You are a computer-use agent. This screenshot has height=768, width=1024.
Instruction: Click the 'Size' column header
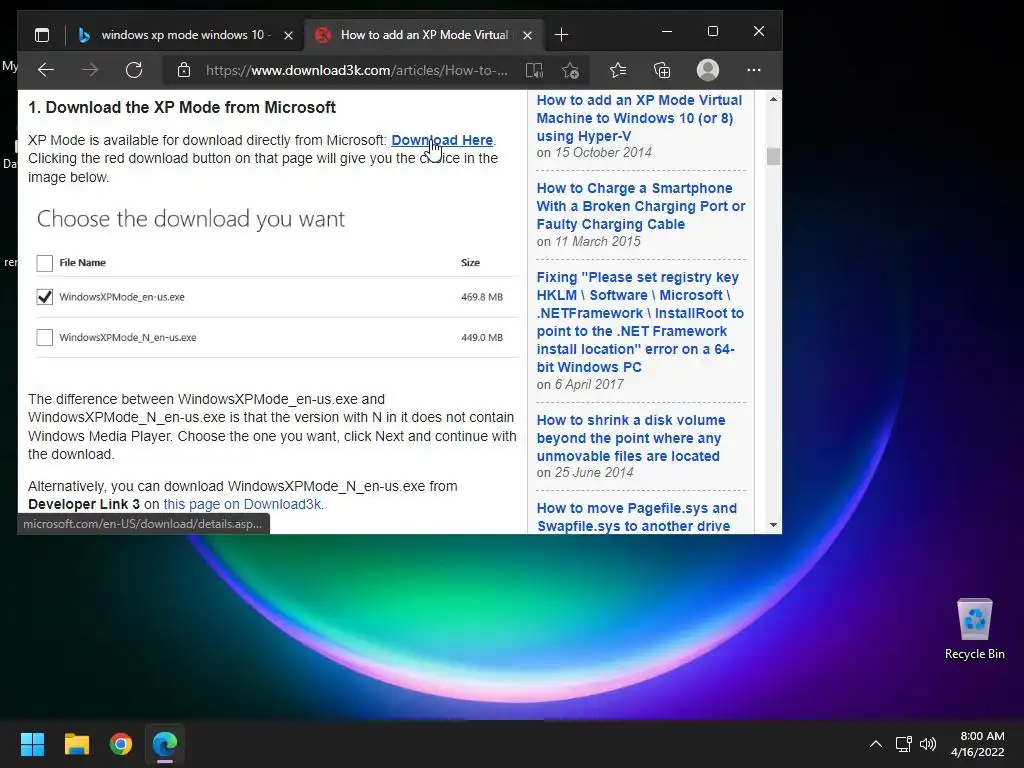coord(470,263)
